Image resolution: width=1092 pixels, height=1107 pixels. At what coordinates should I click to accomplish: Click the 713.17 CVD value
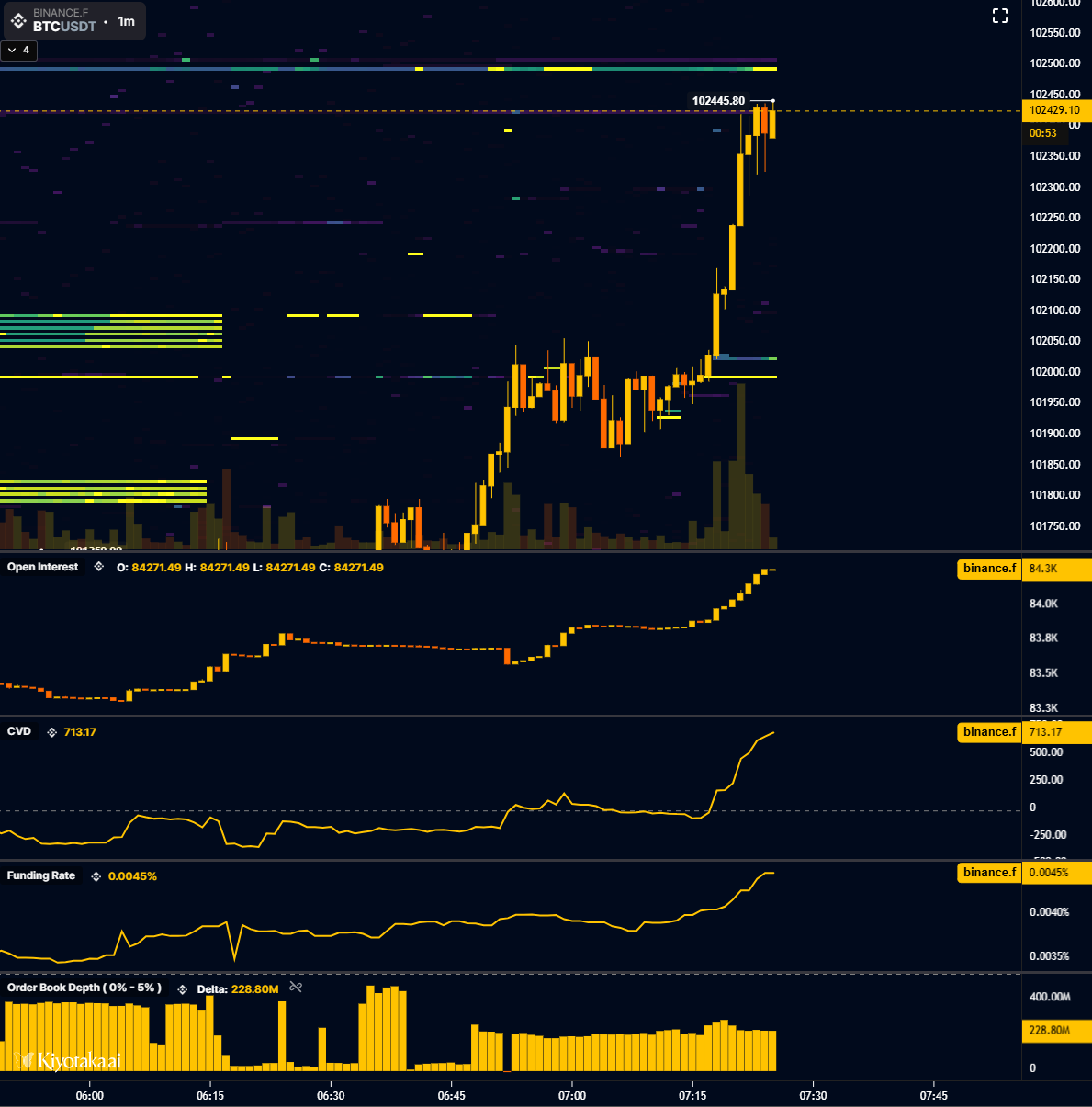(x=77, y=732)
